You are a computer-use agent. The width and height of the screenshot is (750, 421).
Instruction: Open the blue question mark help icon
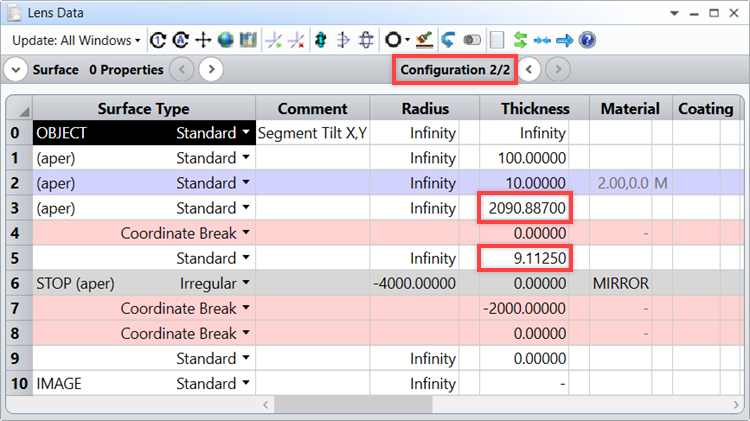[x=587, y=40]
